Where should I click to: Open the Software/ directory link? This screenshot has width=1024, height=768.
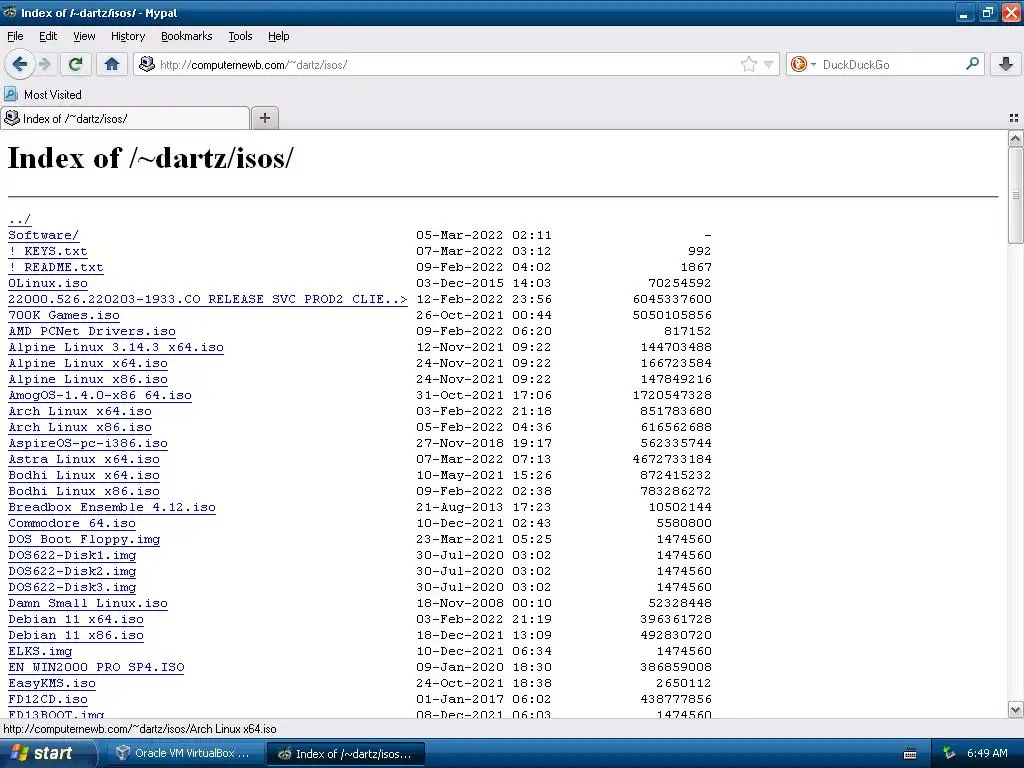(x=43, y=235)
